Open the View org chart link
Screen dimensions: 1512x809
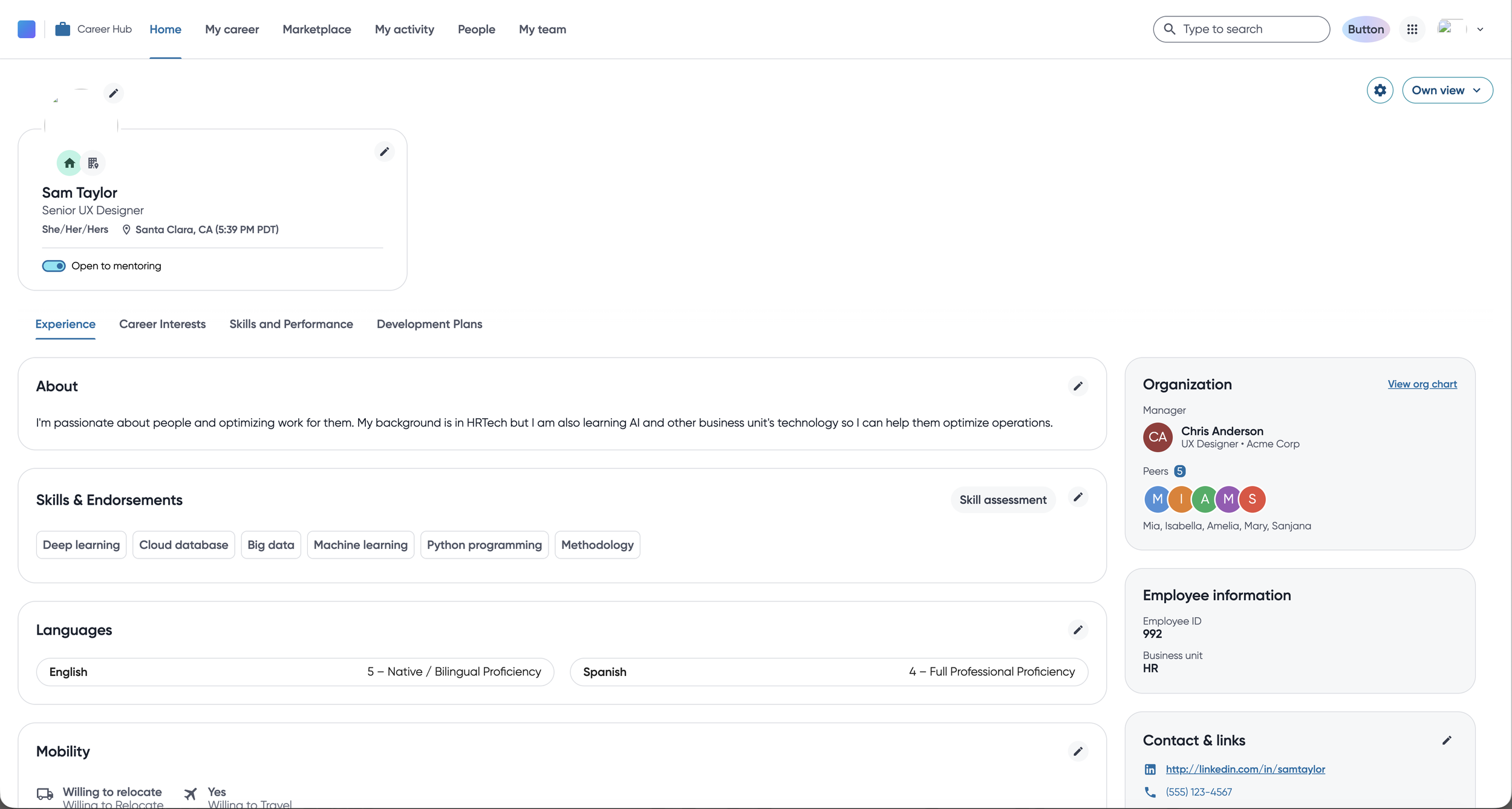(1421, 384)
